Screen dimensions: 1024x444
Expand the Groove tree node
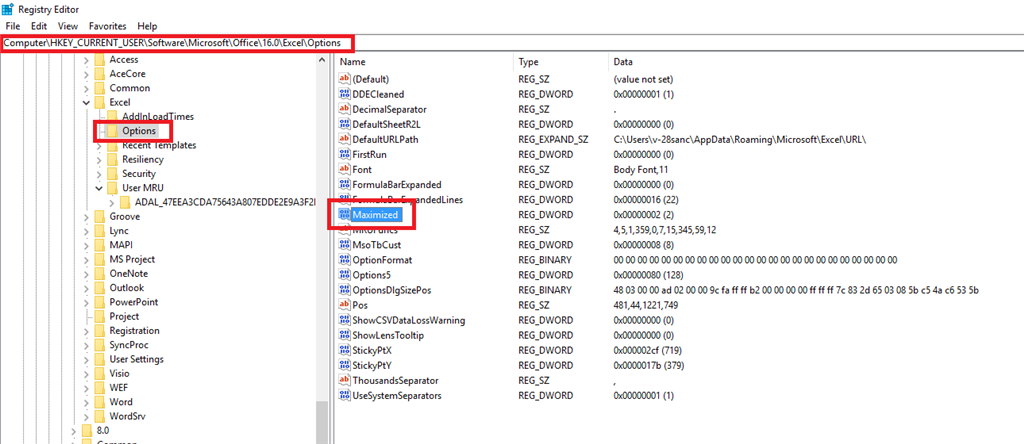pos(86,217)
